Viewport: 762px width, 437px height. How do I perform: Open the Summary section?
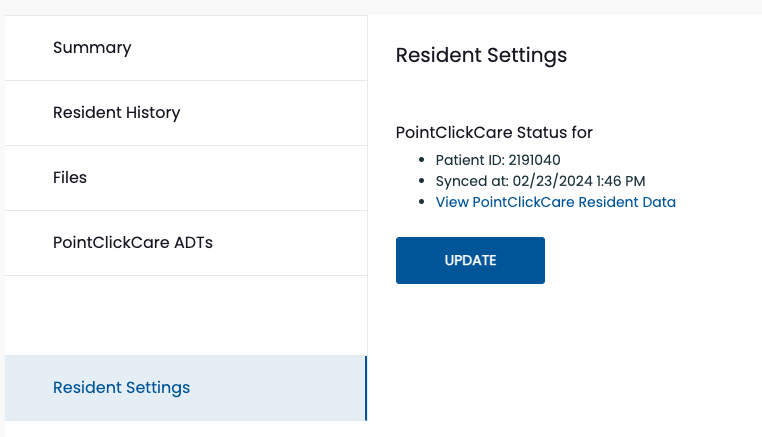click(186, 48)
